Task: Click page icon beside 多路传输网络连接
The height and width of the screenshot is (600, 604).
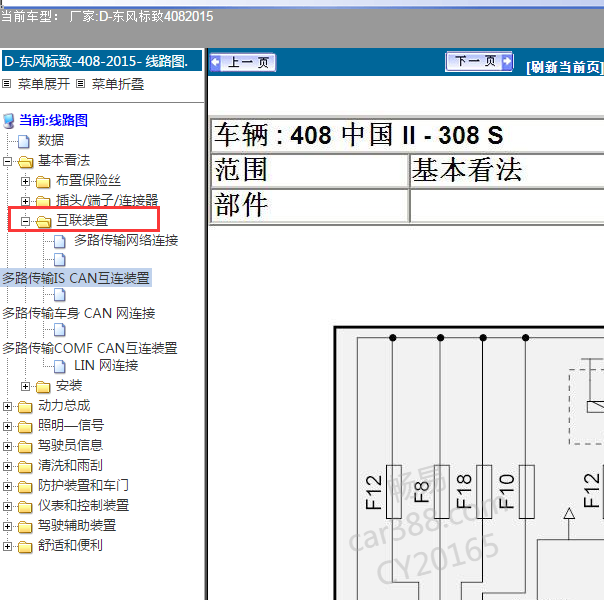Action: (59, 241)
